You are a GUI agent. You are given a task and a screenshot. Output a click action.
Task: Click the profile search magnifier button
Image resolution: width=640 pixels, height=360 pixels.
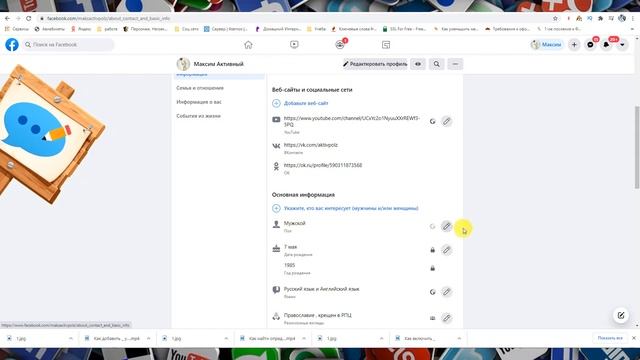[x=436, y=64]
